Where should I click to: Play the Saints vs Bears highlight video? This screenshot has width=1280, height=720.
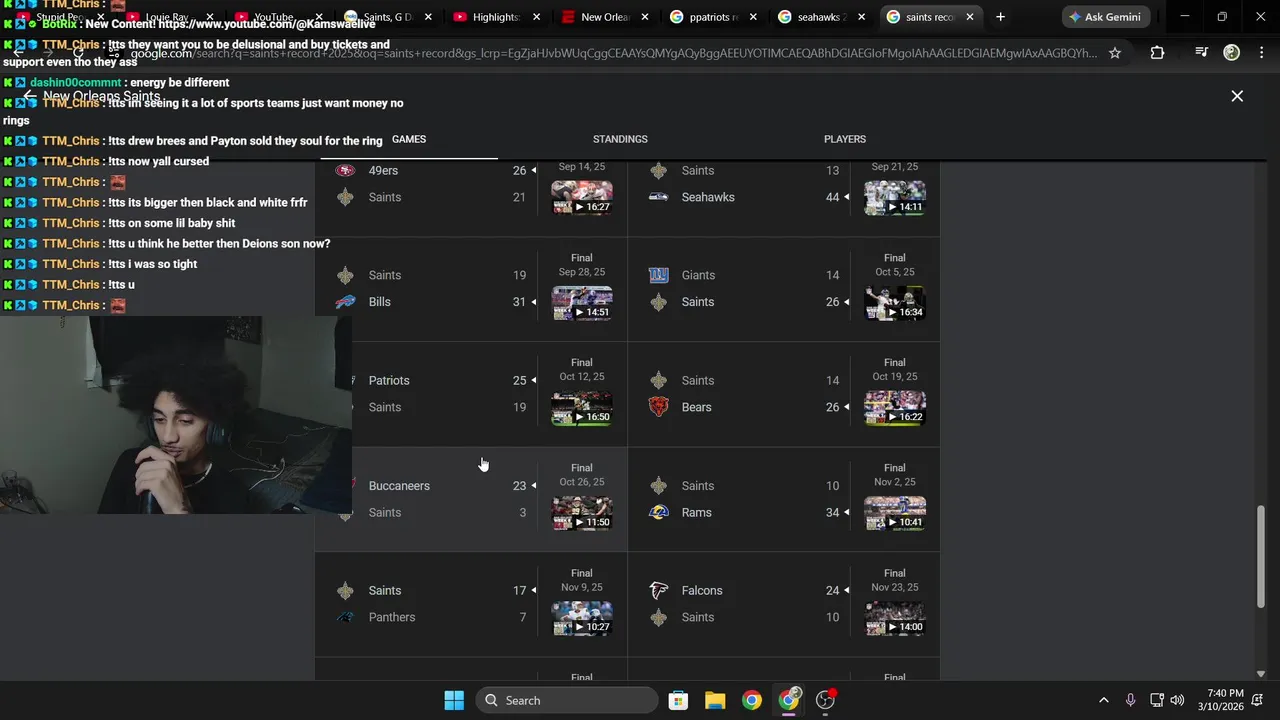(895, 408)
